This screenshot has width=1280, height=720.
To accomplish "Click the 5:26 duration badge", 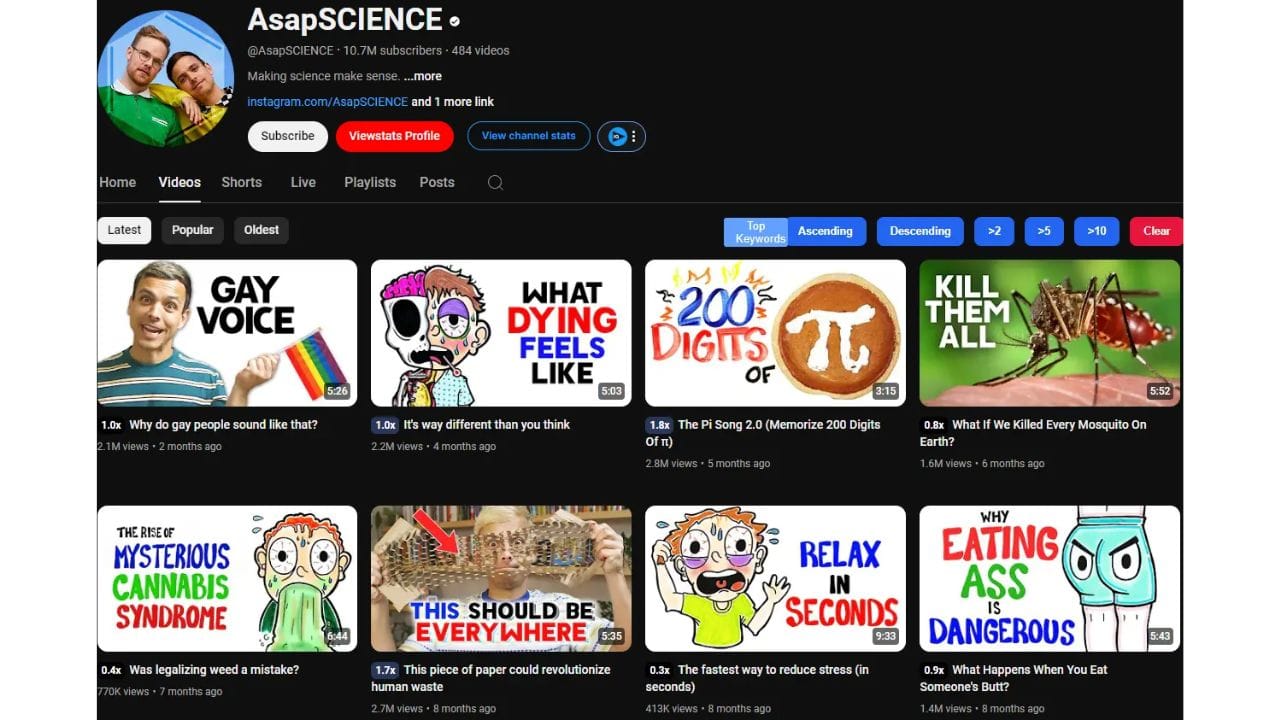I will (x=337, y=391).
